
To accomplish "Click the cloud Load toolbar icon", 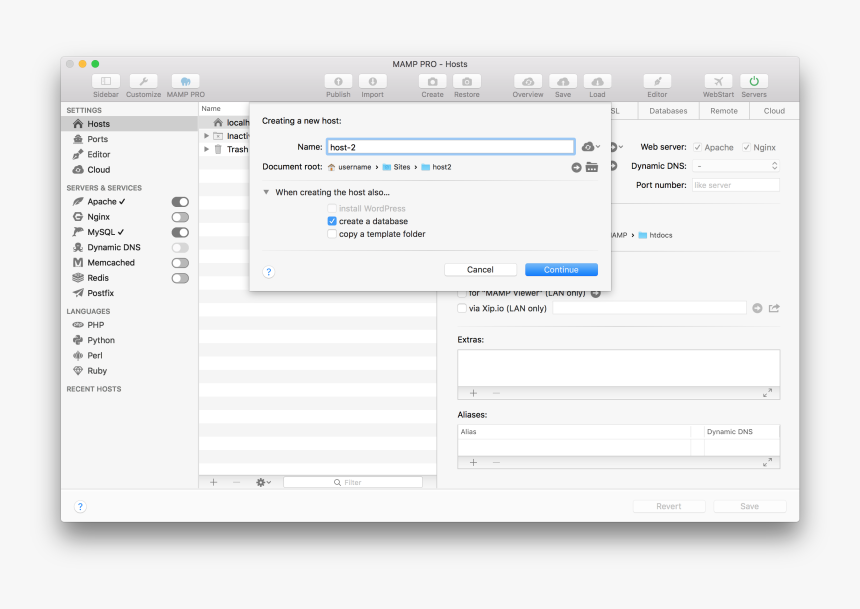I will 597,81.
